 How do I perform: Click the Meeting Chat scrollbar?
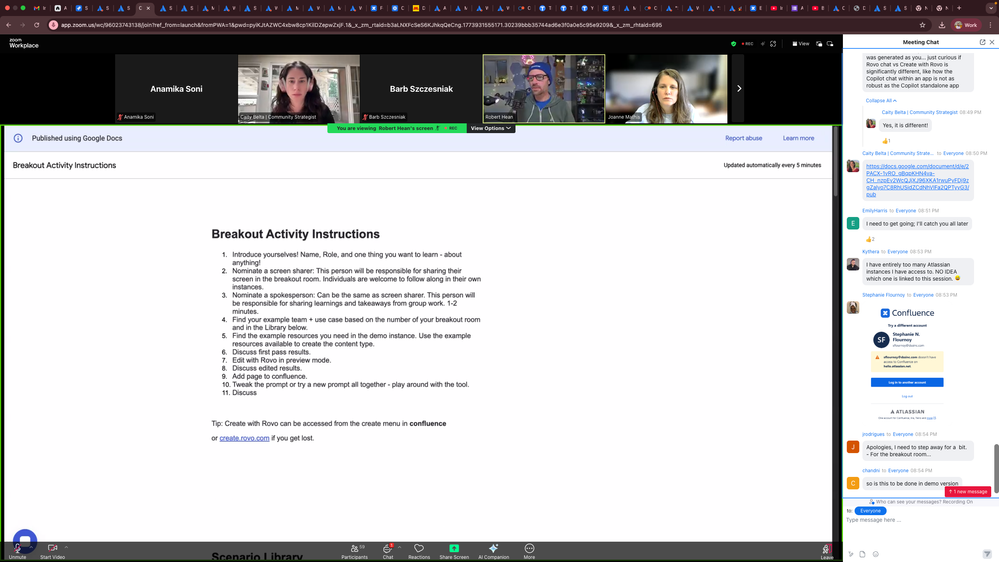[x=996, y=468]
